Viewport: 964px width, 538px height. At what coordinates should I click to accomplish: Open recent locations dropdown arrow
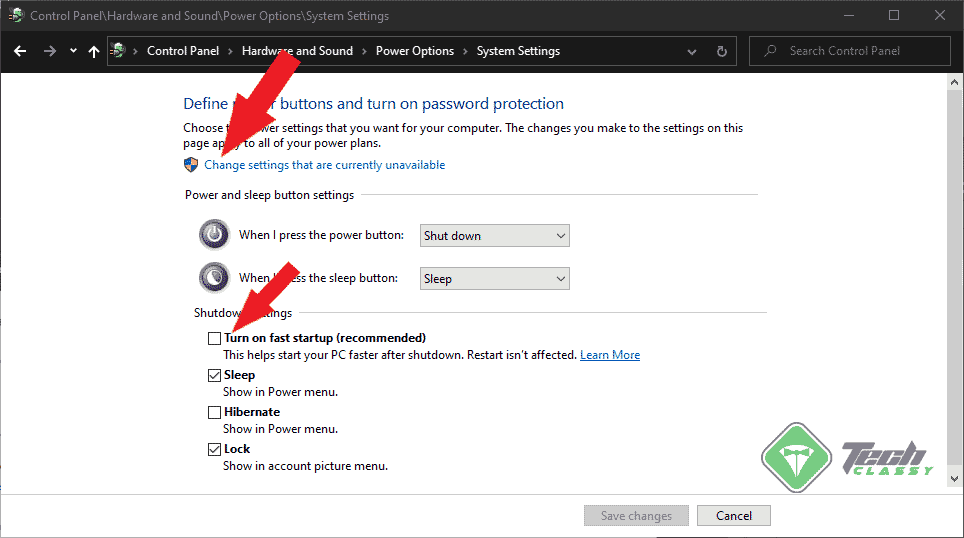[73, 51]
